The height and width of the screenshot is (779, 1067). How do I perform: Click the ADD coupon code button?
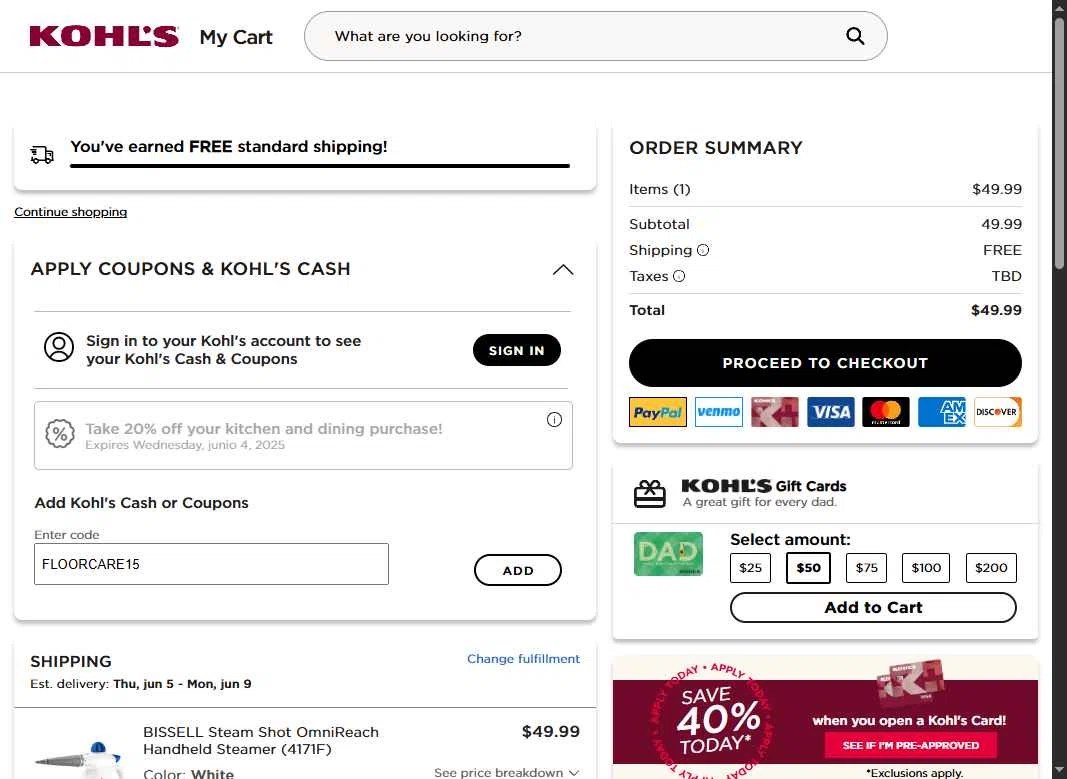pyautogui.click(x=518, y=570)
